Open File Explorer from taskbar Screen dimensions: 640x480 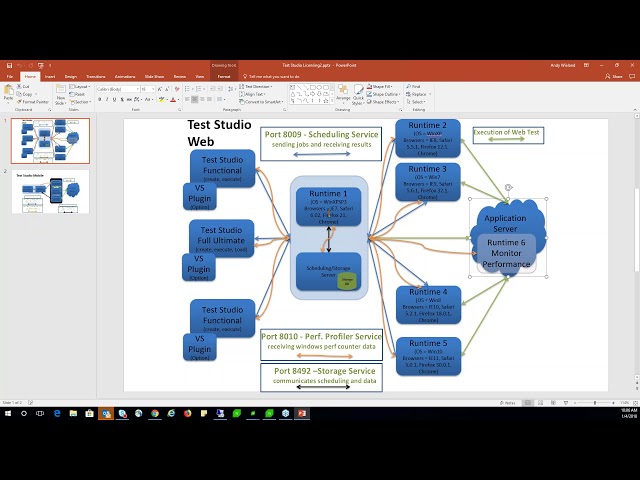point(73,413)
